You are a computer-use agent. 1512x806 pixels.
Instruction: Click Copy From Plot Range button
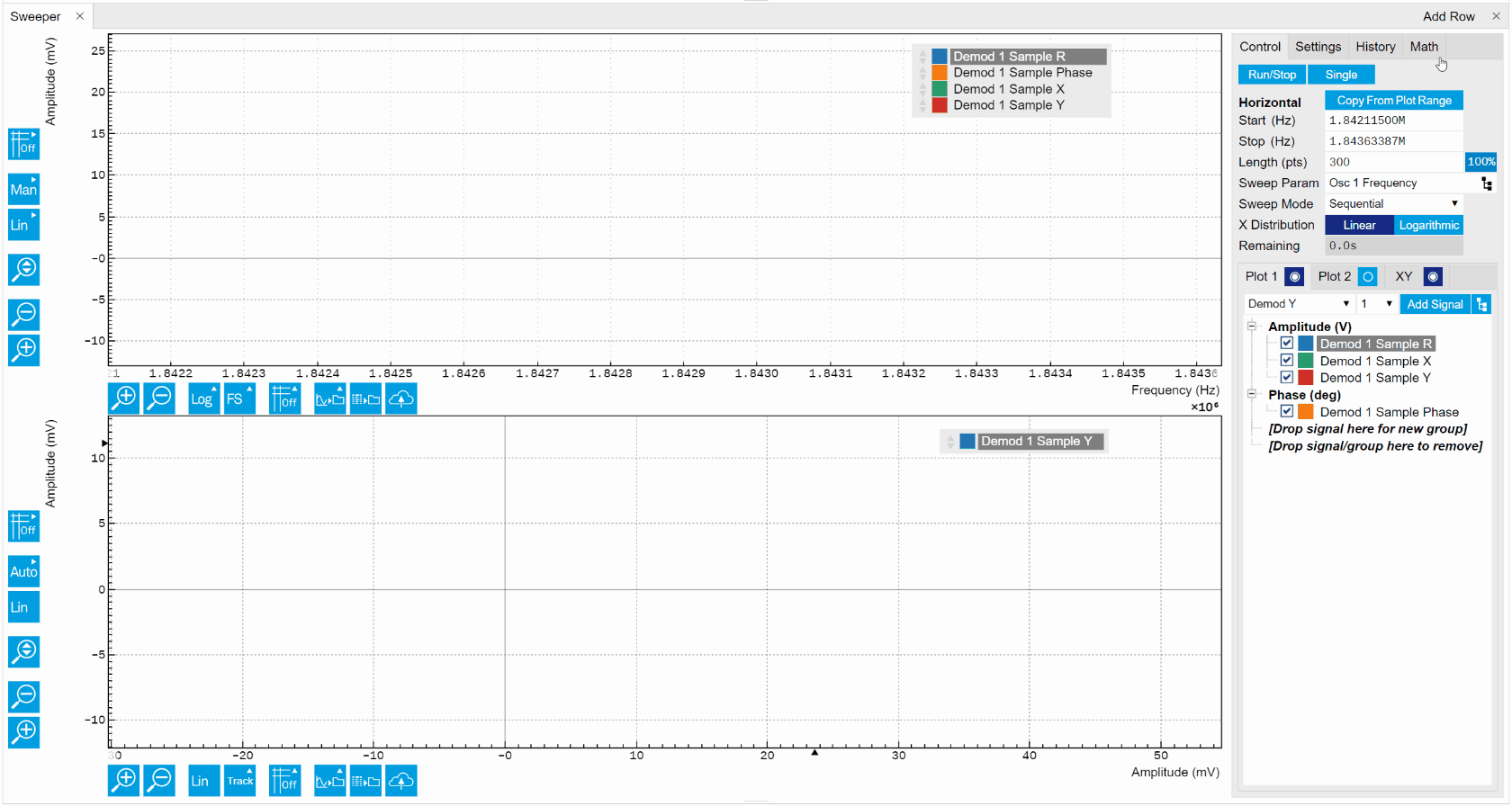pyautogui.click(x=1393, y=100)
